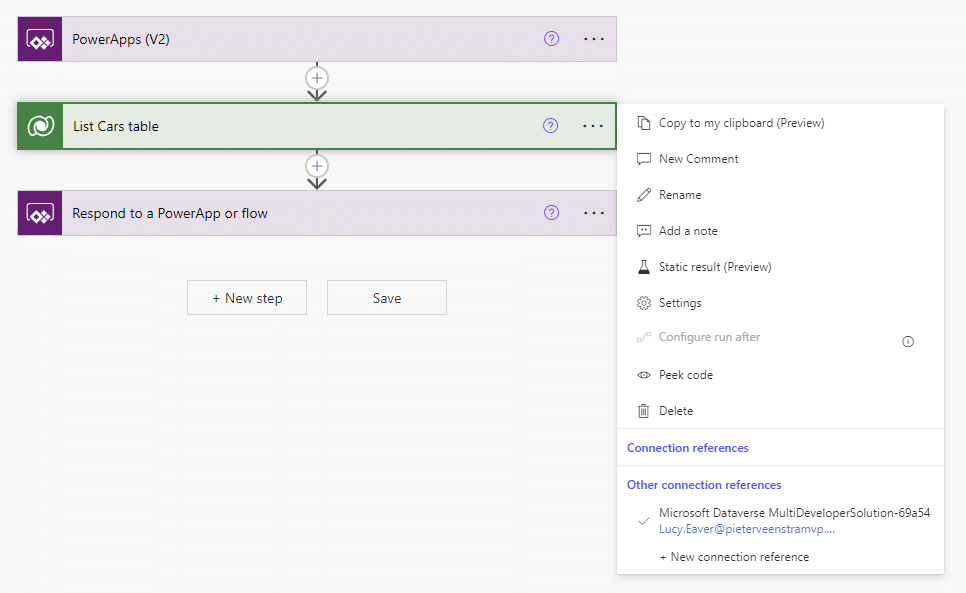Click the PowerApps (V2) trigger icon
The height and width of the screenshot is (593, 966).
[x=40, y=39]
